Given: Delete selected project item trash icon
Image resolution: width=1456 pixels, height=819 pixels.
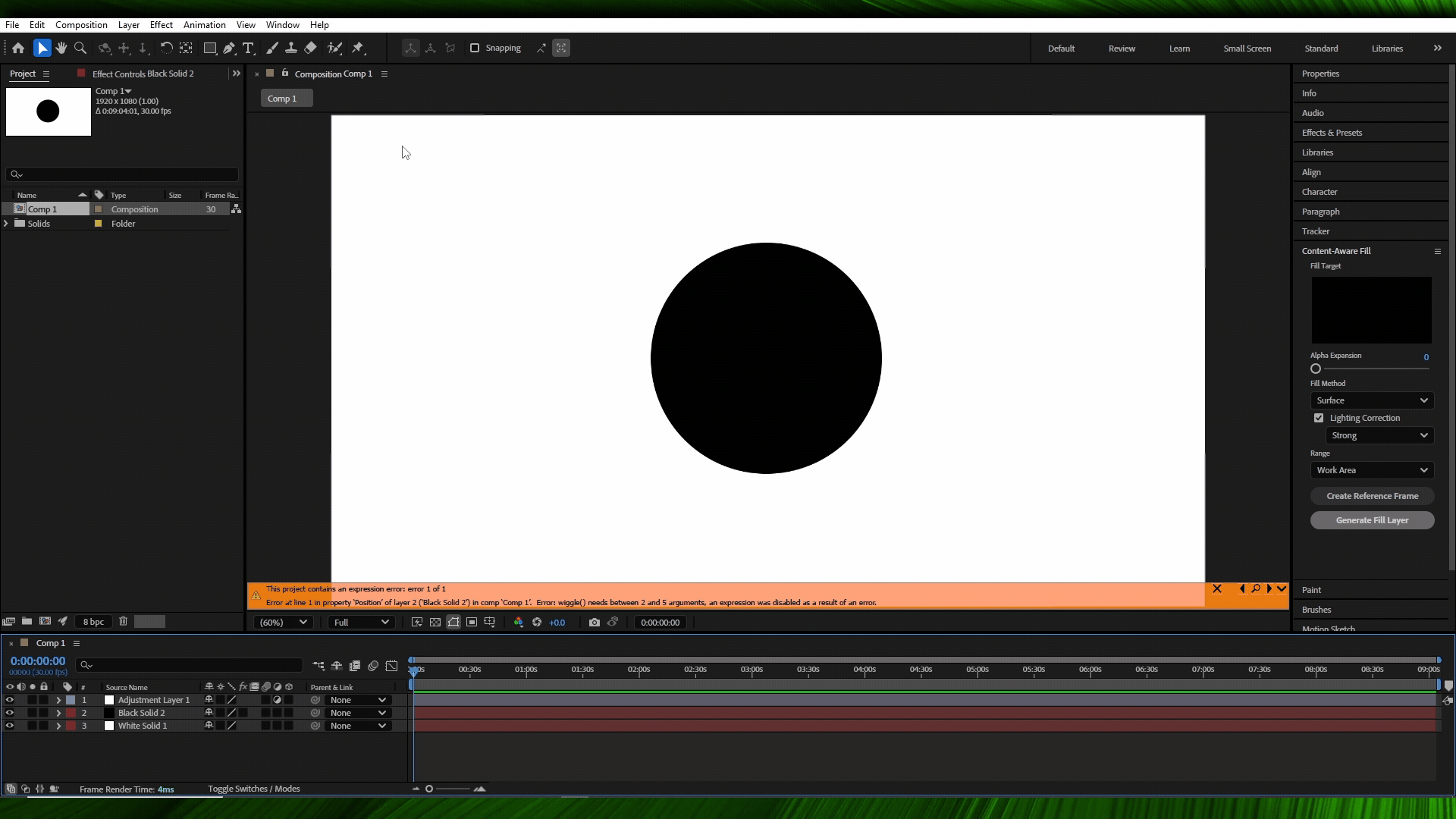Looking at the screenshot, I should coord(123,622).
